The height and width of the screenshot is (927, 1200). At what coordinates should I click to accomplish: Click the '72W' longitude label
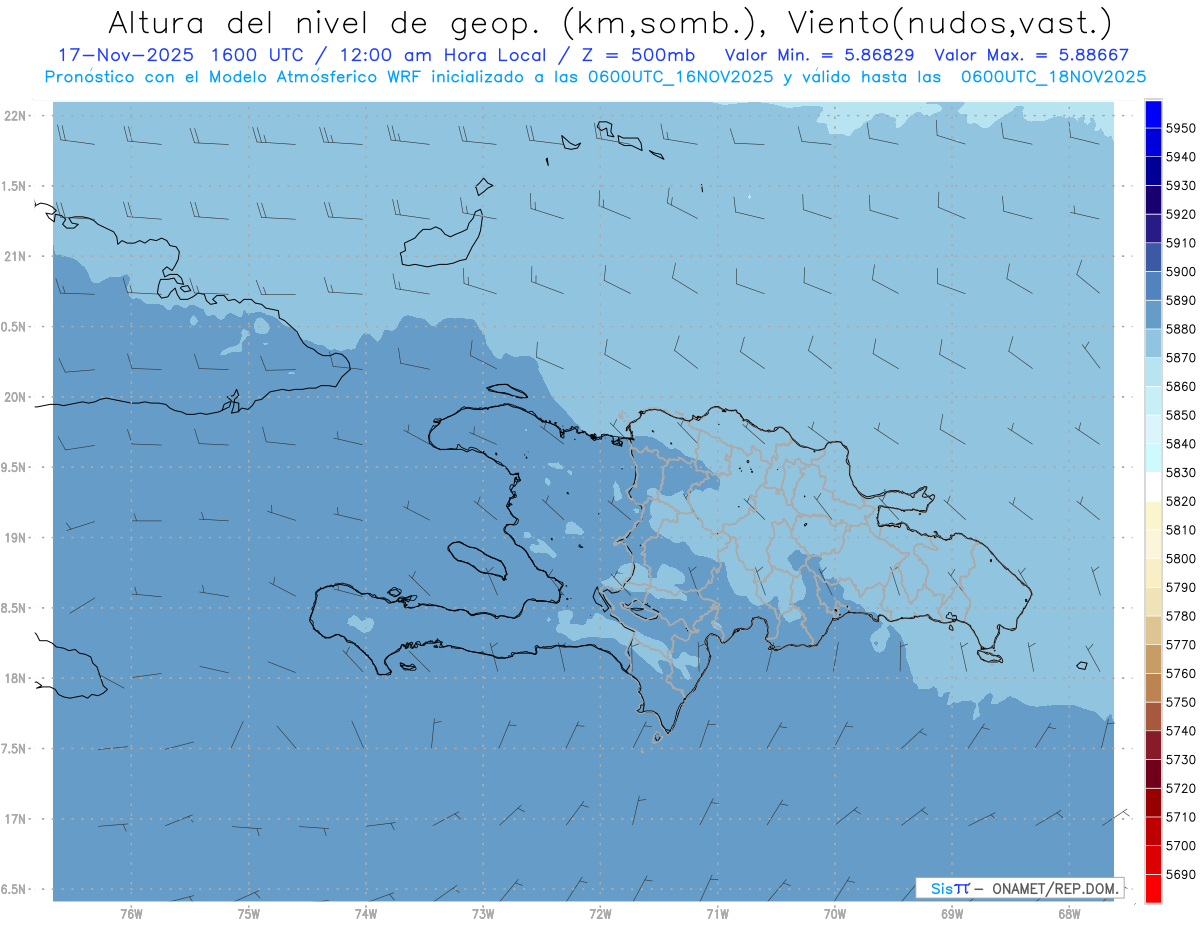point(600,913)
